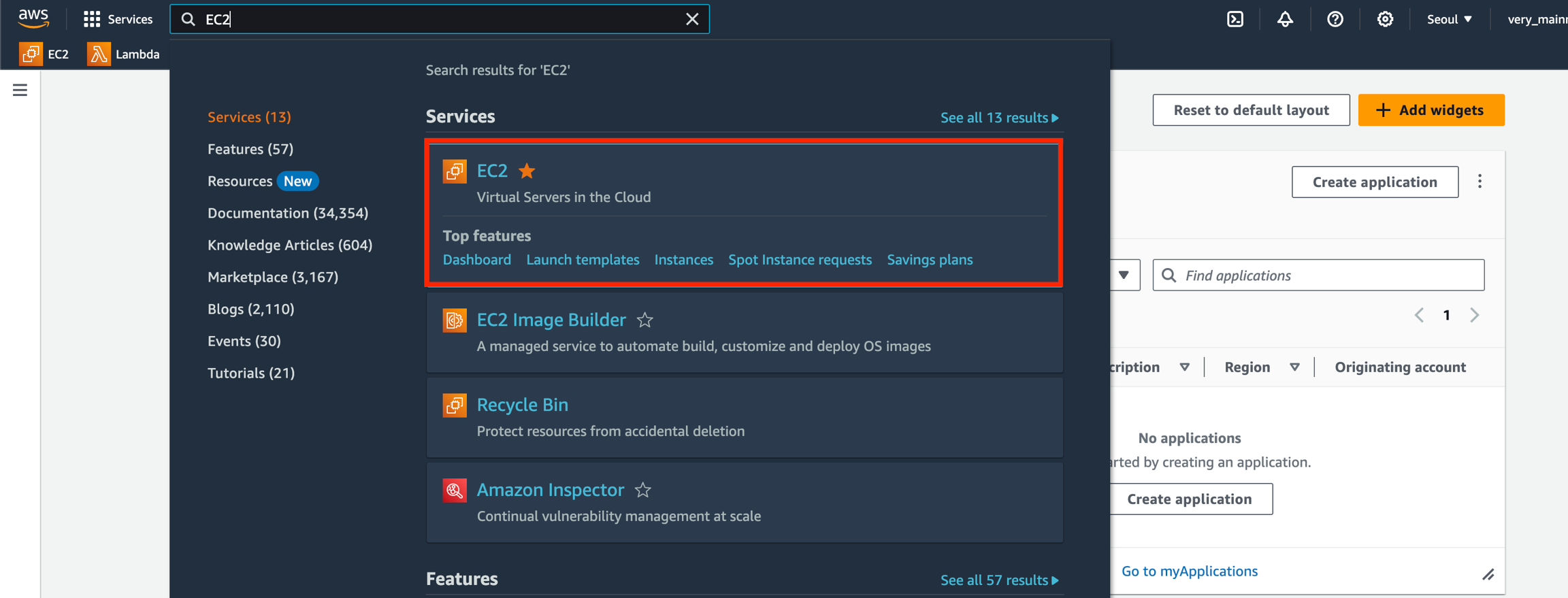1568x598 pixels.
Task: Clear the search box with X
Action: (x=692, y=19)
